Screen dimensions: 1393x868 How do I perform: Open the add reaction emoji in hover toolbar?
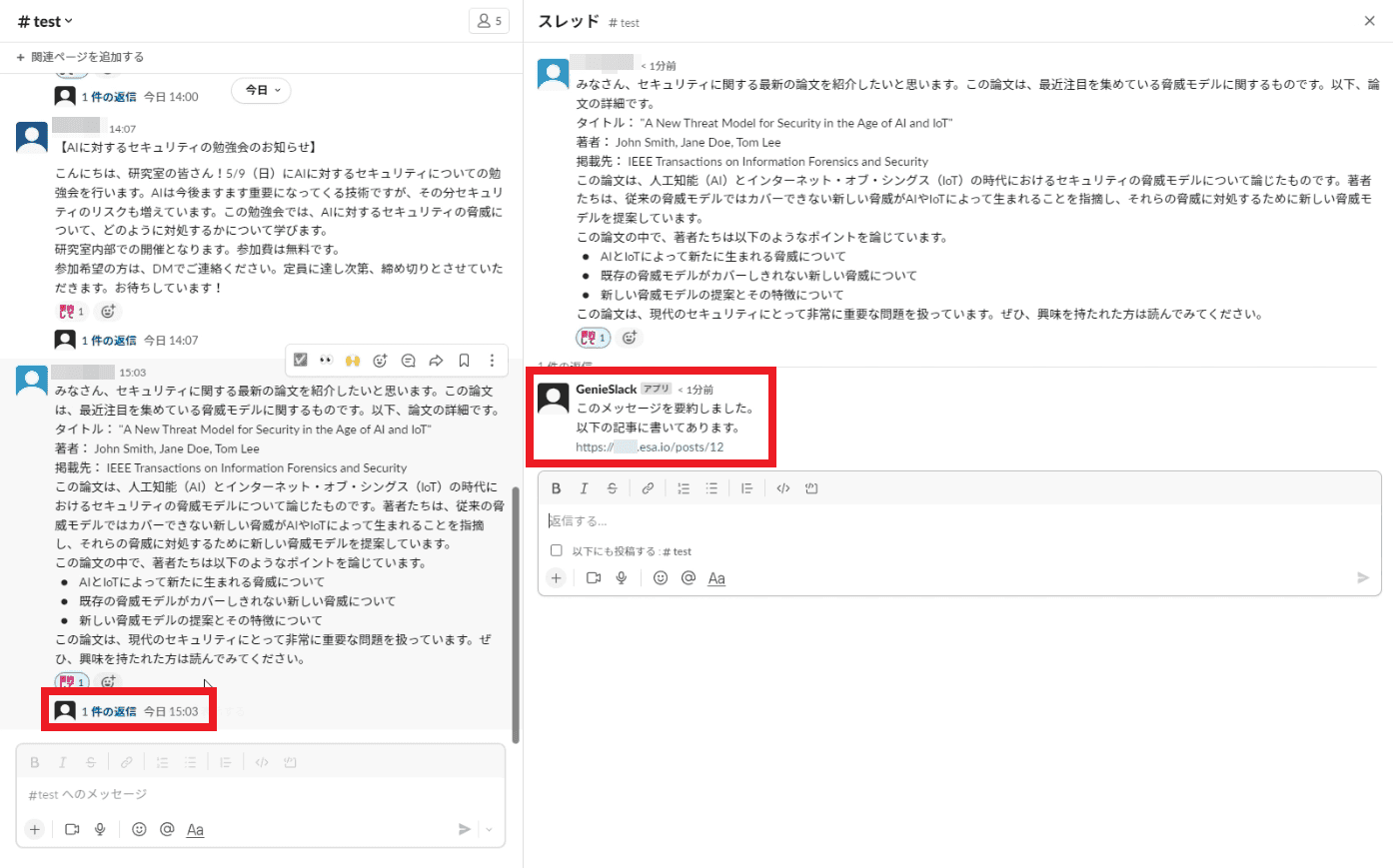point(380,361)
